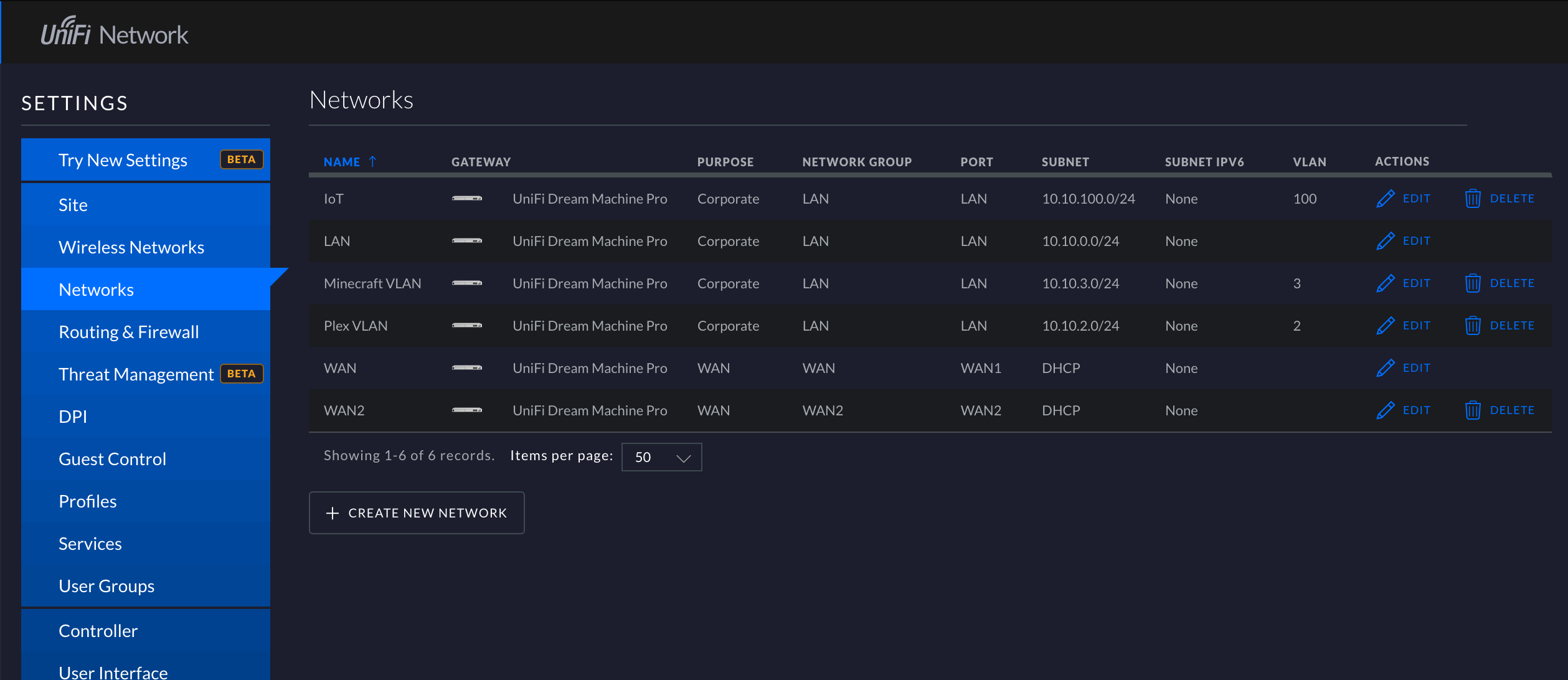Click the pencil edit icon for WAN2 row
Viewport: 1568px width, 680px height.
[1385, 410]
